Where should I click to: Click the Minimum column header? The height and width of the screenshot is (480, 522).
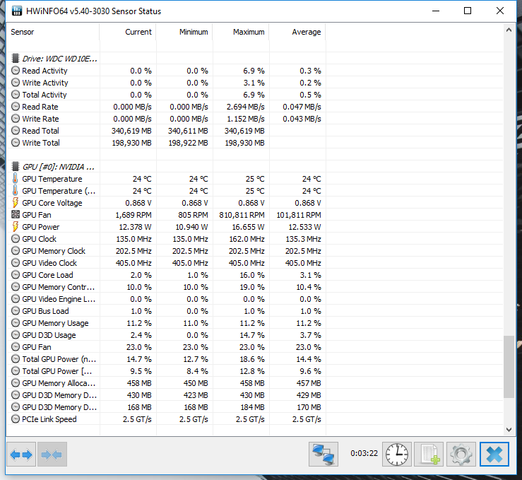pos(193,32)
